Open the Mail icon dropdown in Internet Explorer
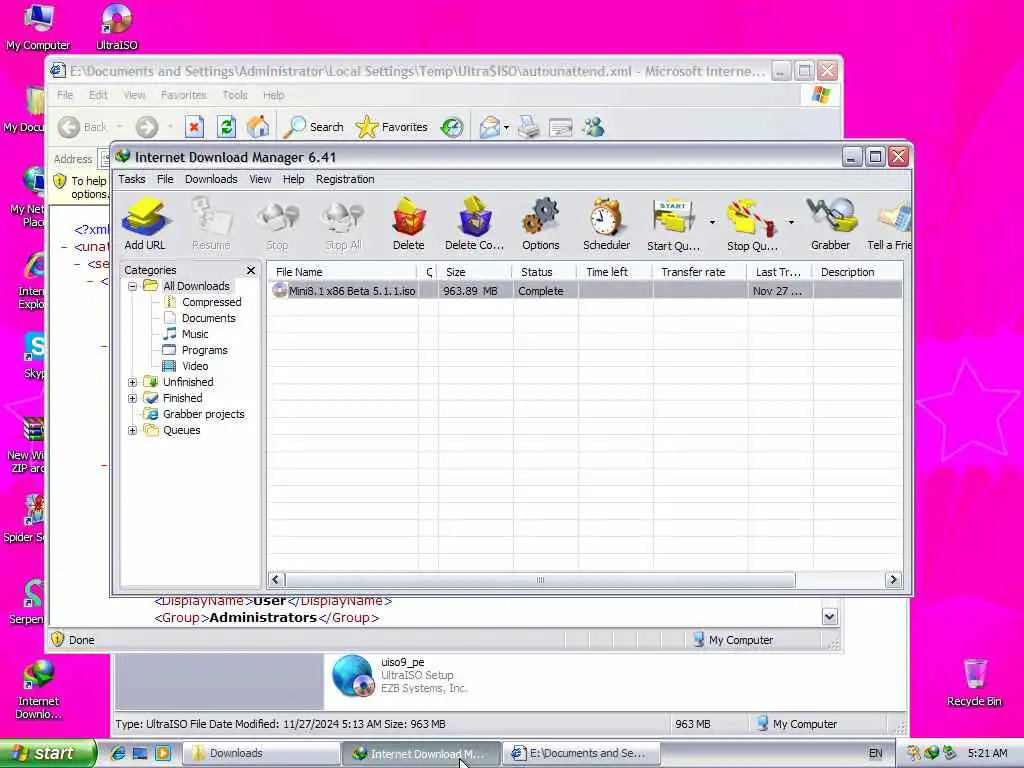 (506, 127)
